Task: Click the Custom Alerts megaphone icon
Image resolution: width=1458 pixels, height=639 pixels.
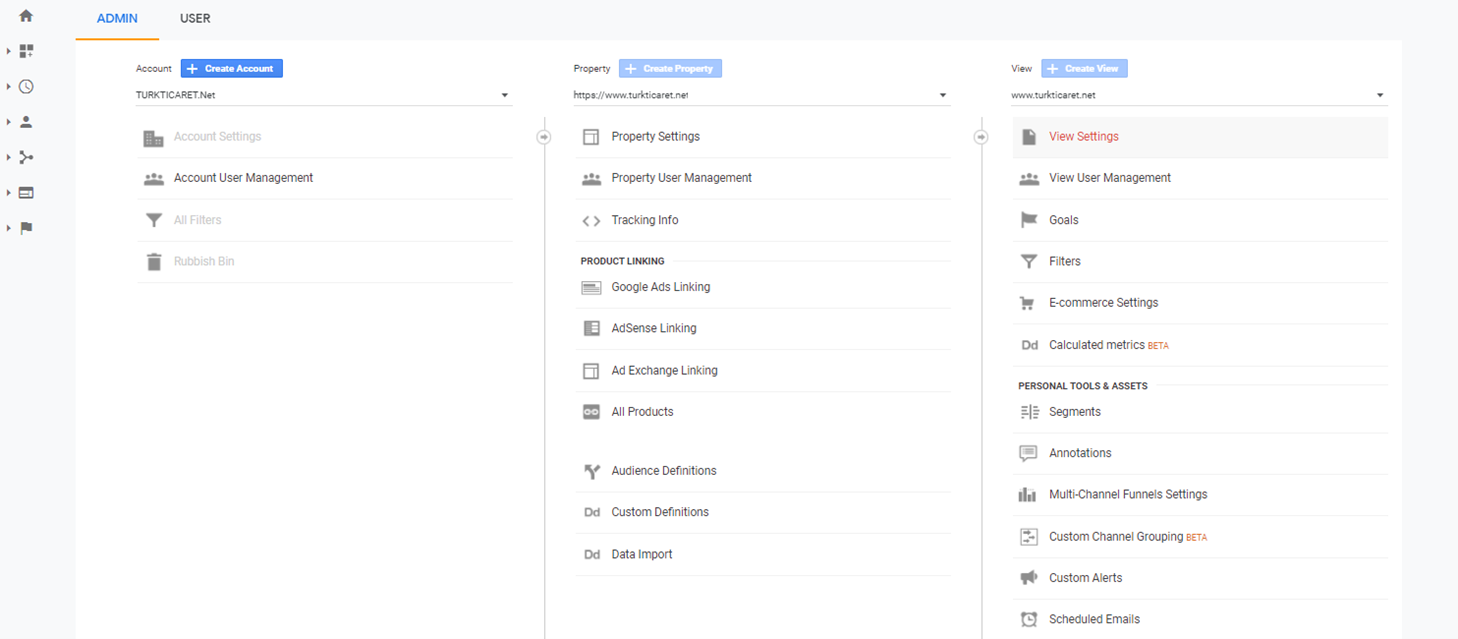Action: pyautogui.click(x=1027, y=578)
